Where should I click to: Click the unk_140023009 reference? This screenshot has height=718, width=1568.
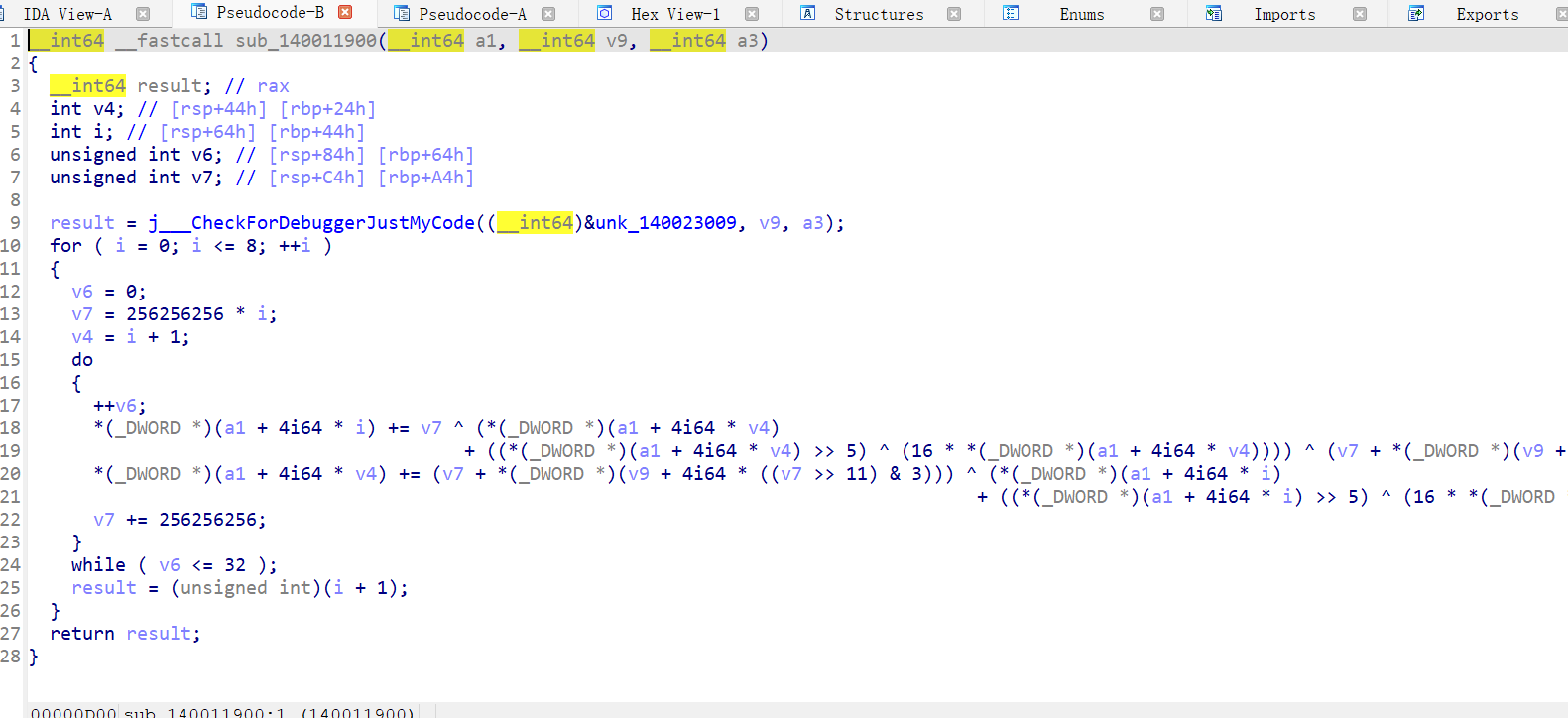click(x=665, y=222)
